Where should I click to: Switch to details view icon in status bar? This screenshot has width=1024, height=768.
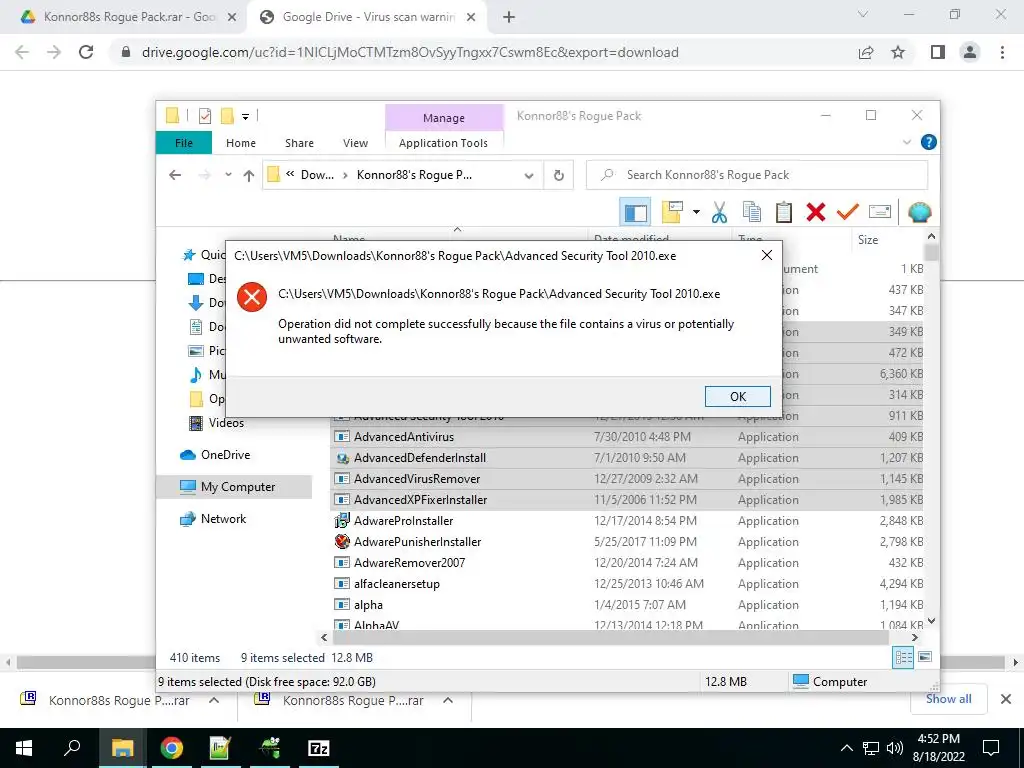903,658
